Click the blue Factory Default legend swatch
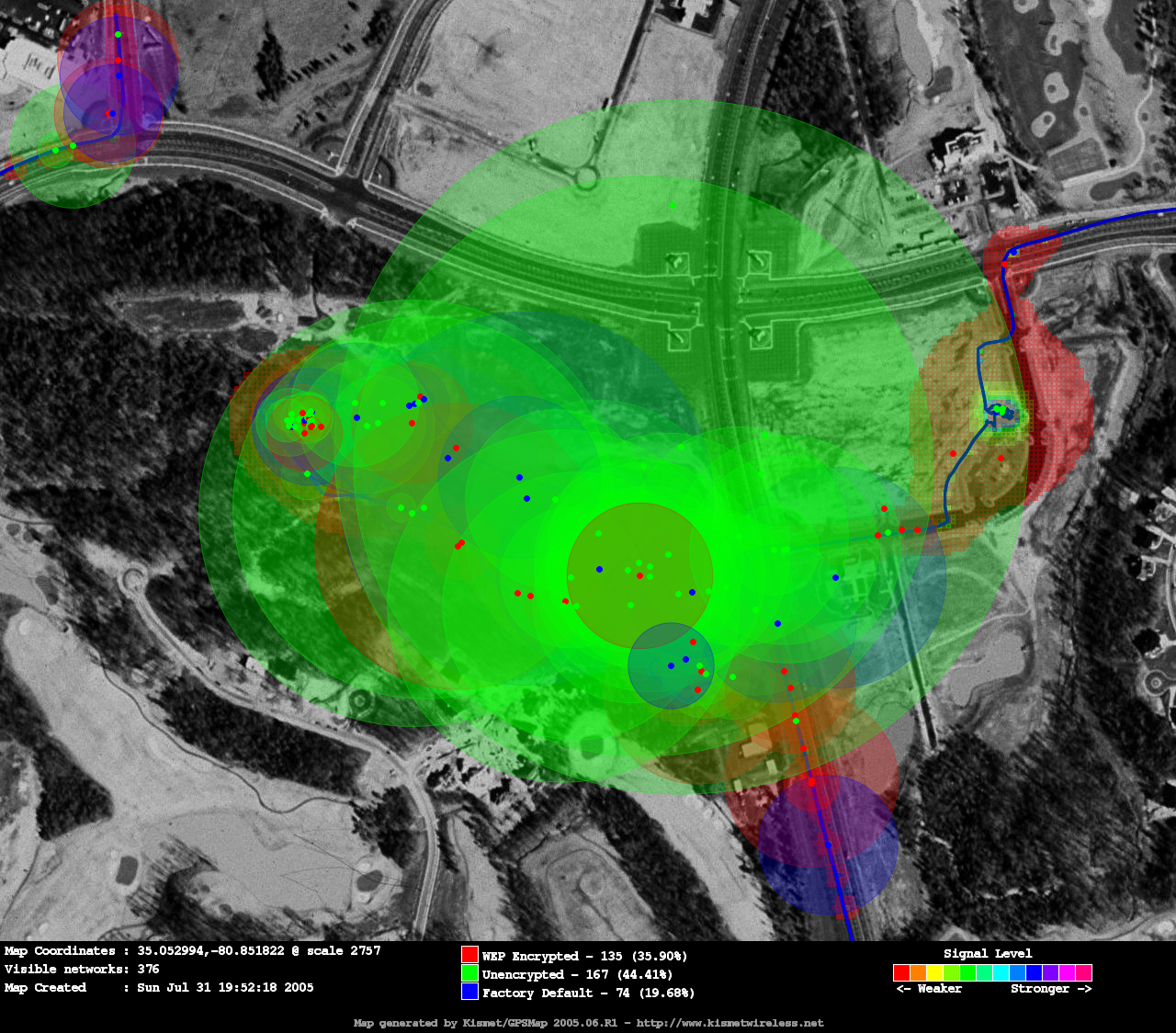 [x=469, y=992]
